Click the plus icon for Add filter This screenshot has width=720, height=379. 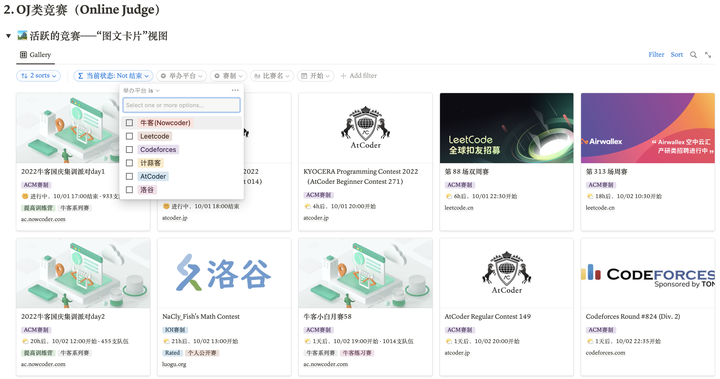(x=343, y=76)
